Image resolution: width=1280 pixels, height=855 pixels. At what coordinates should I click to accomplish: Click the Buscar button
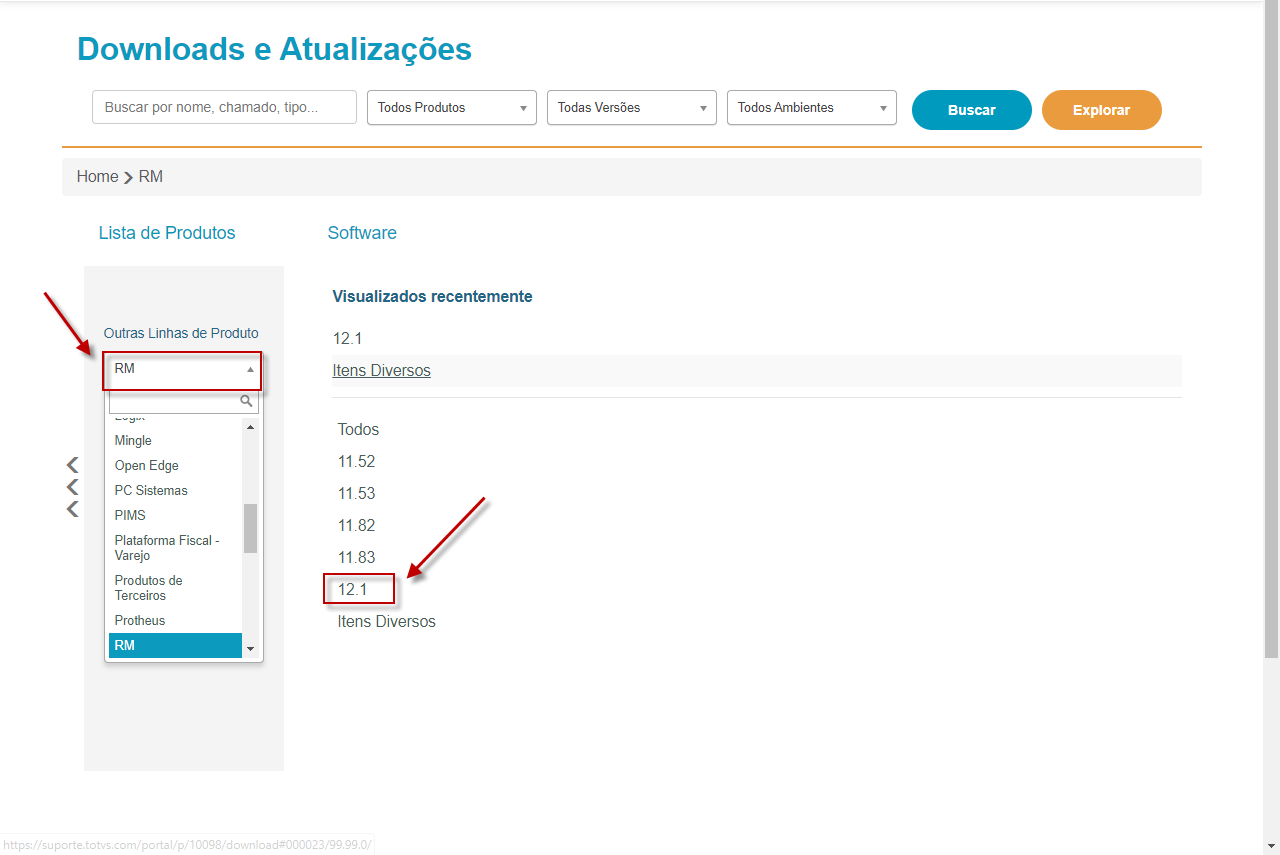972,110
